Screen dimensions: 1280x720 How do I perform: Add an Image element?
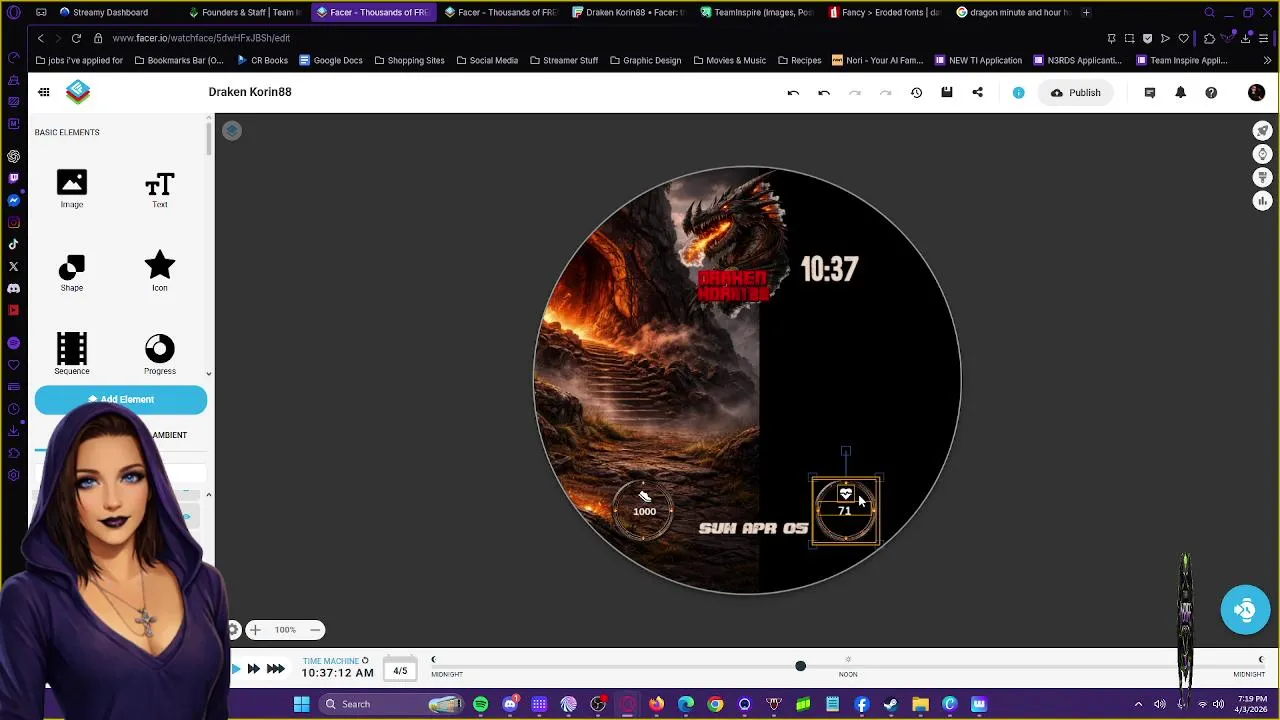pyautogui.click(x=72, y=188)
